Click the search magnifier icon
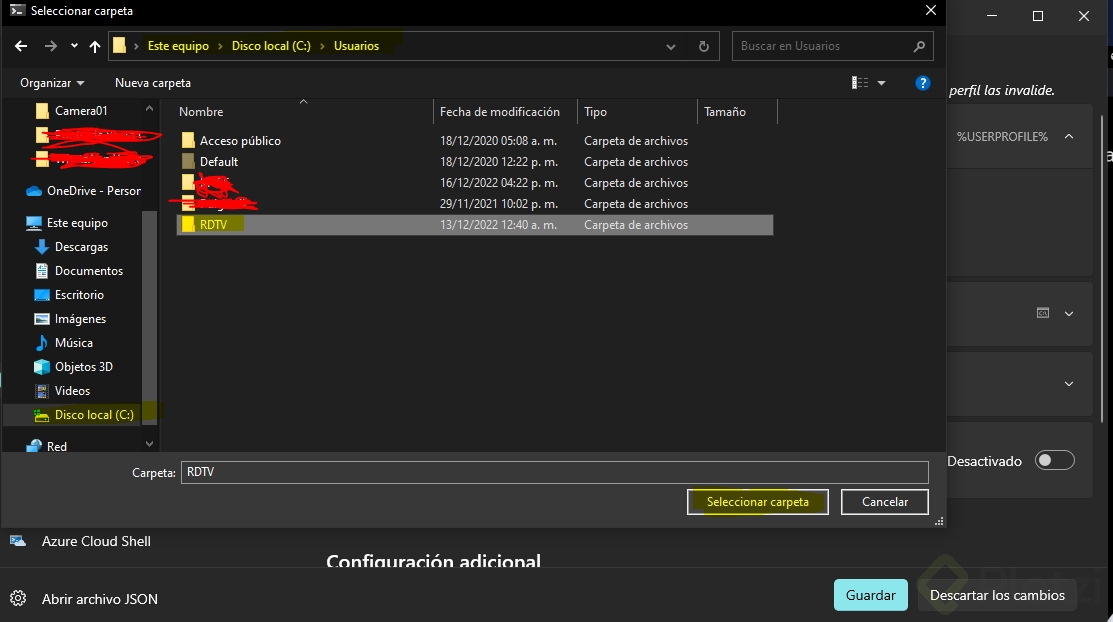This screenshot has width=1113, height=622. (919, 46)
